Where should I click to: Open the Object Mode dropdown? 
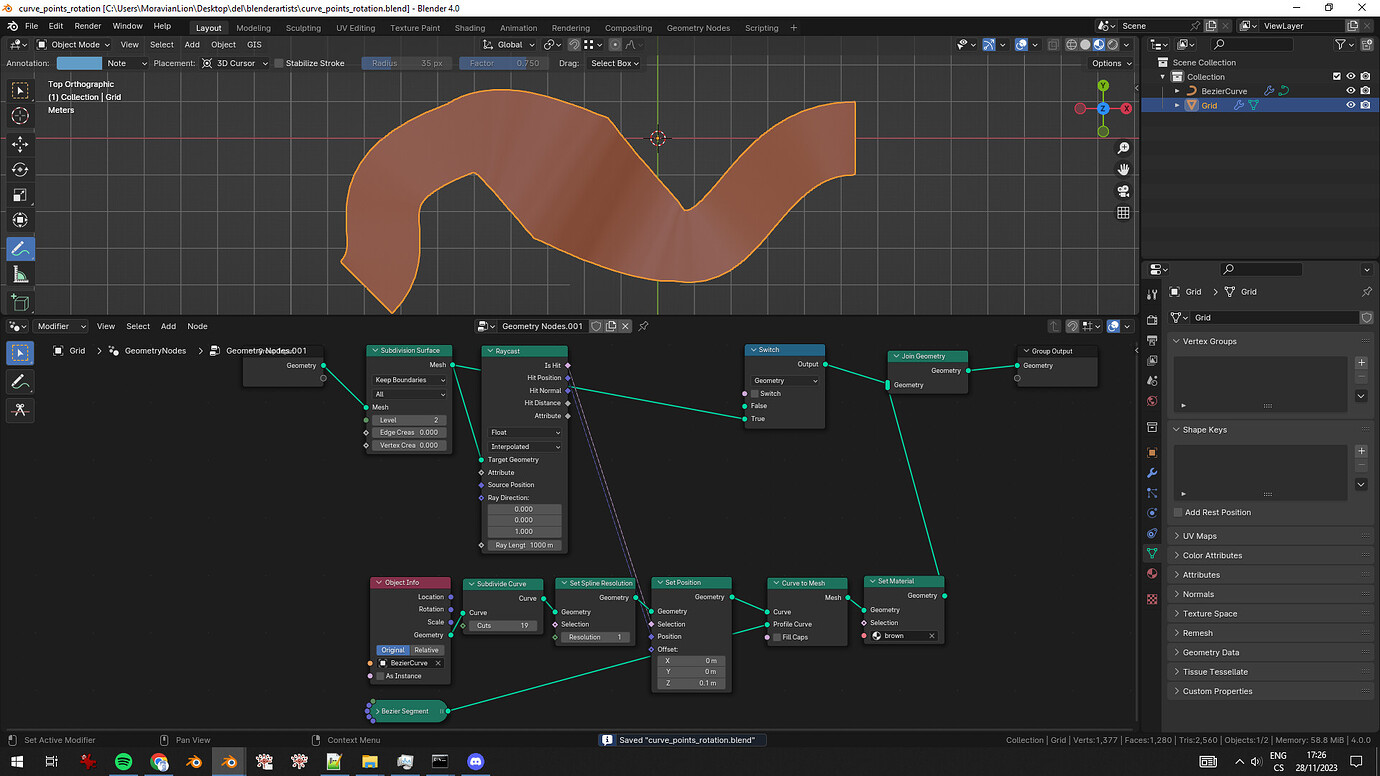pyautogui.click(x=73, y=44)
